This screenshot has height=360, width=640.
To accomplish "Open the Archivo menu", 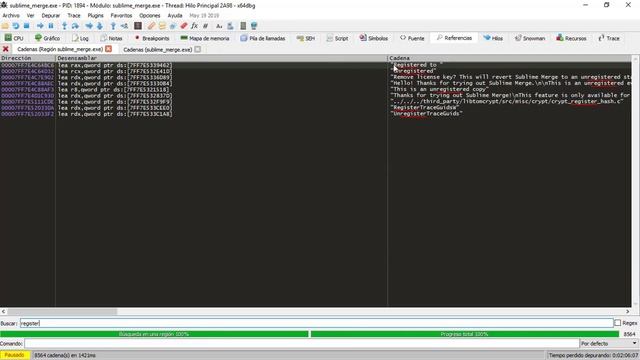I will point(11,16).
